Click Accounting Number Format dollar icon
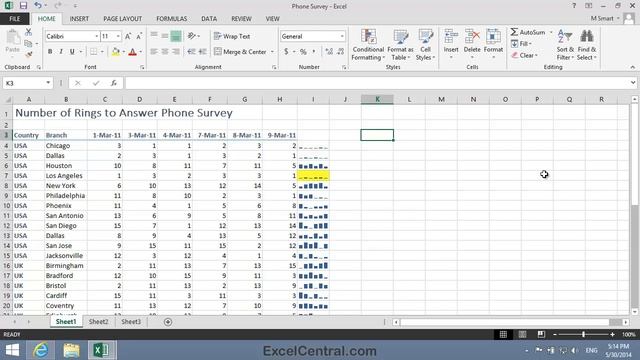 tap(286, 52)
